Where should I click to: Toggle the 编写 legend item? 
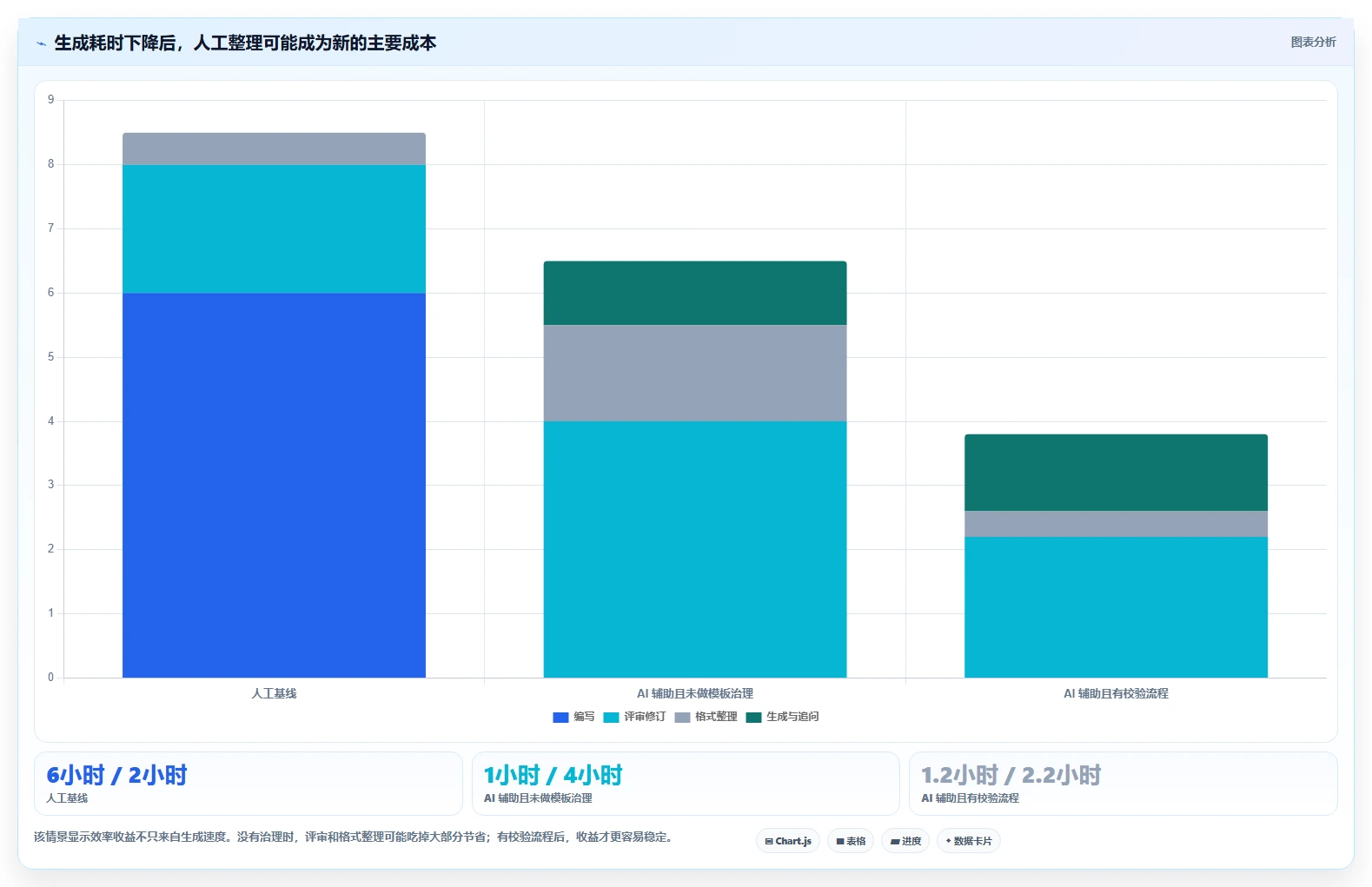click(x=573, y=717)
